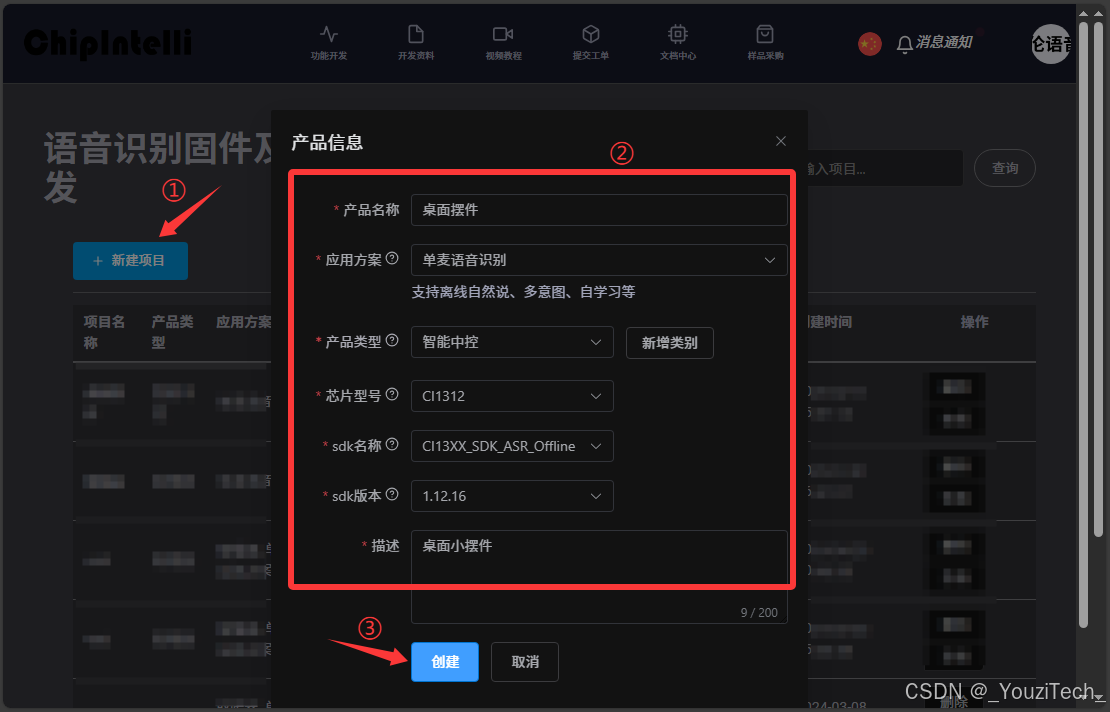Click the project search input field
The image size is (1110, 712).
pos(885,168)
